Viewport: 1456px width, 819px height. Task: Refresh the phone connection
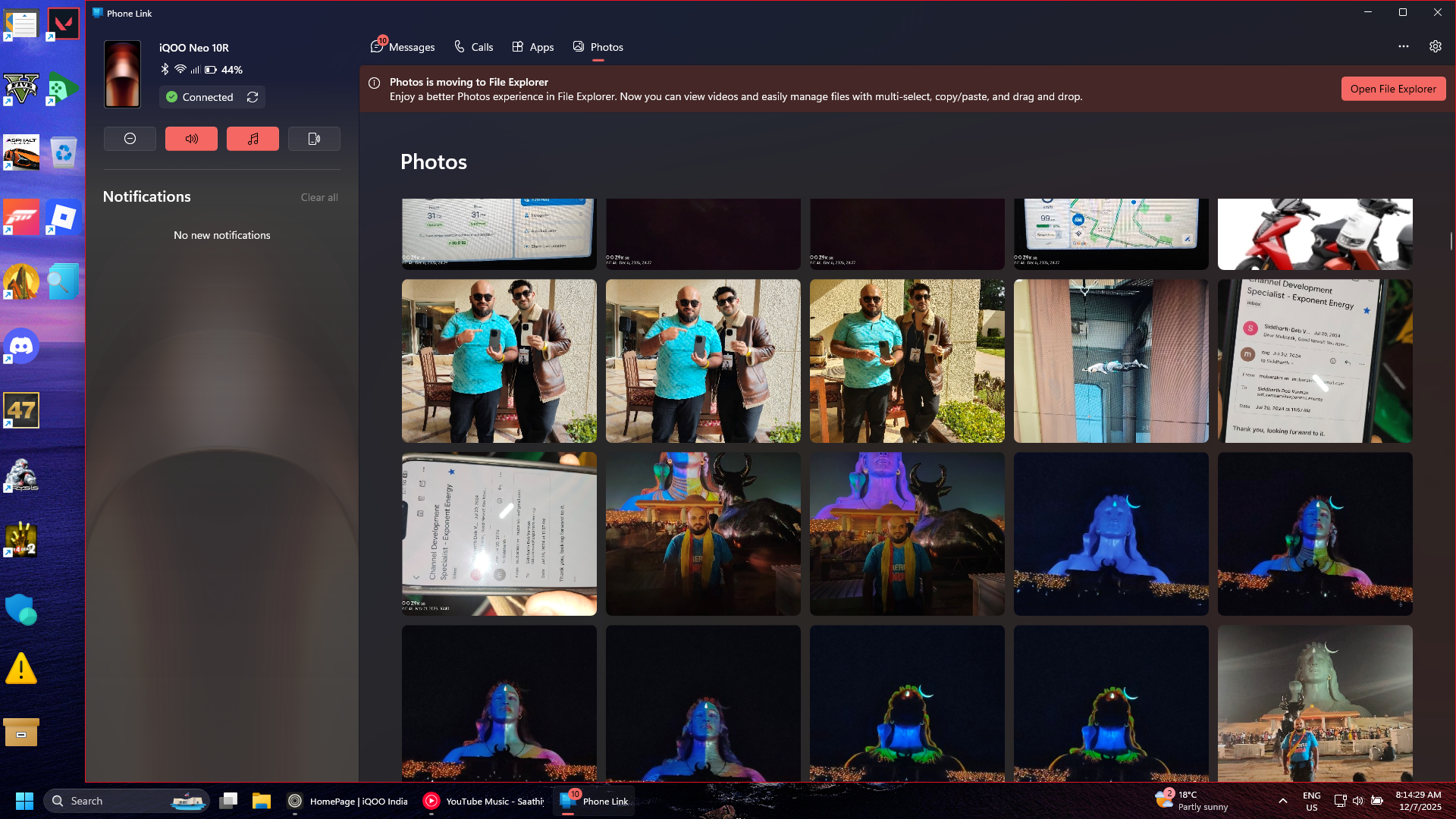tap(253, 97)
